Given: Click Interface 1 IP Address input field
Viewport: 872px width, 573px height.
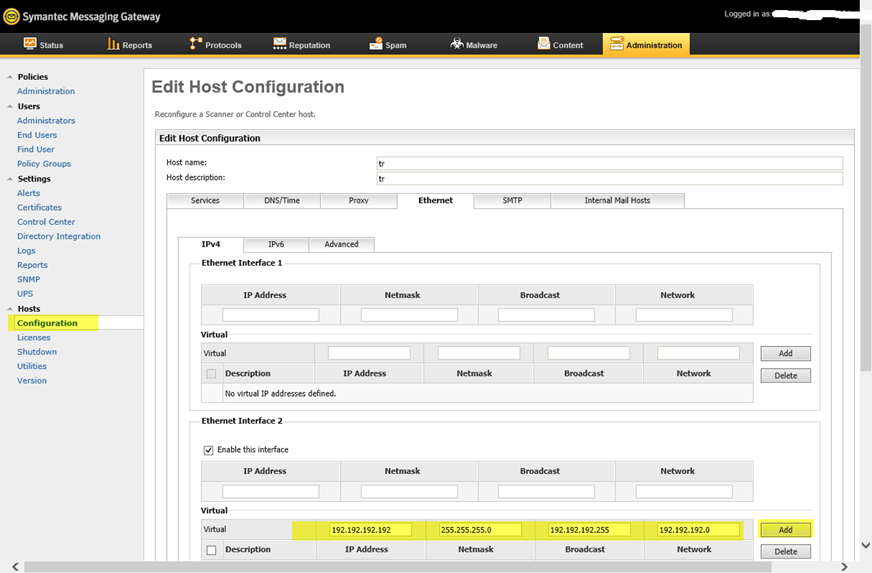Looking at the screenshot, I should [271, 315].
